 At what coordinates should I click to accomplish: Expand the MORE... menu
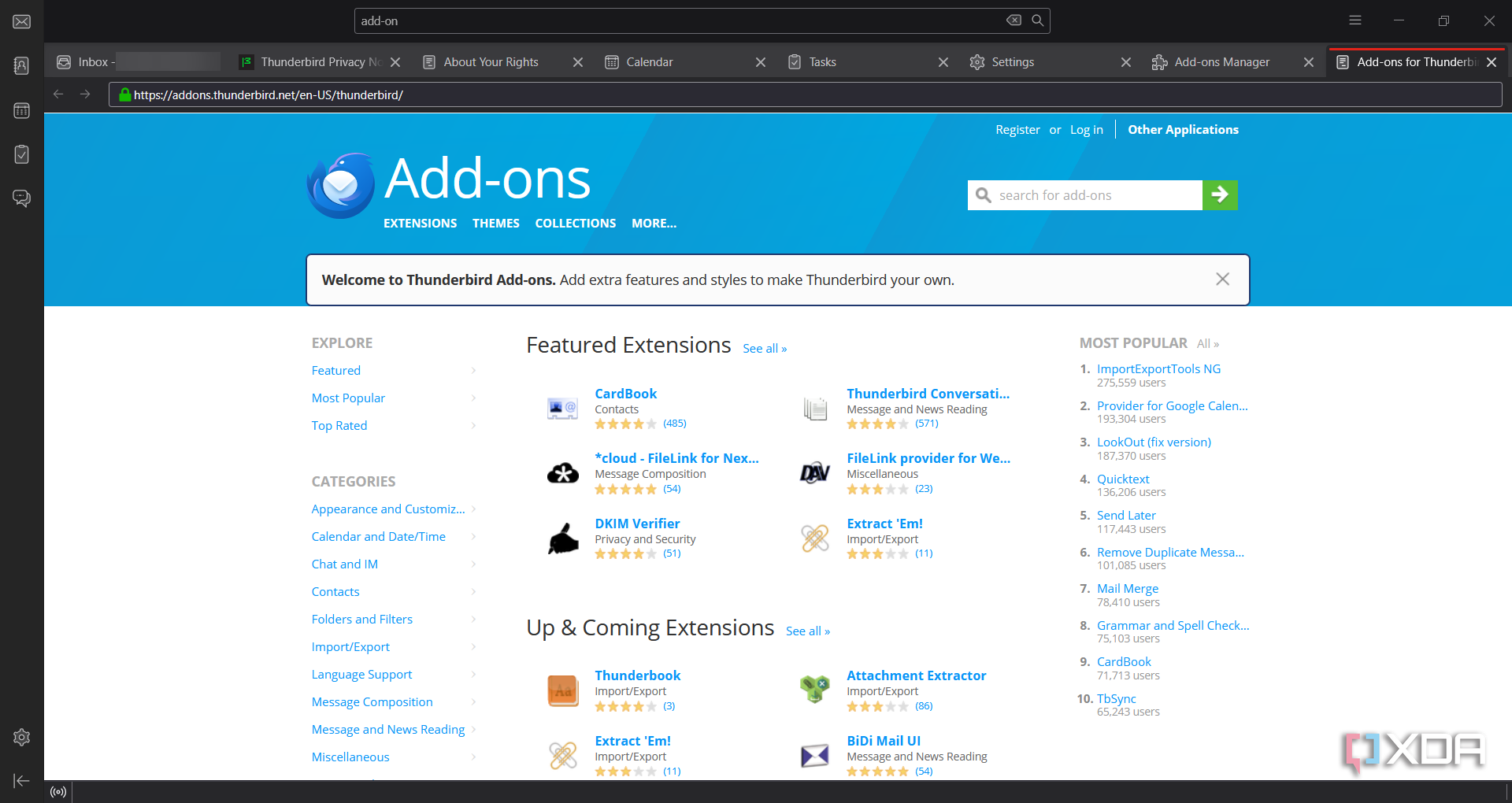click(x=654, y=224)
